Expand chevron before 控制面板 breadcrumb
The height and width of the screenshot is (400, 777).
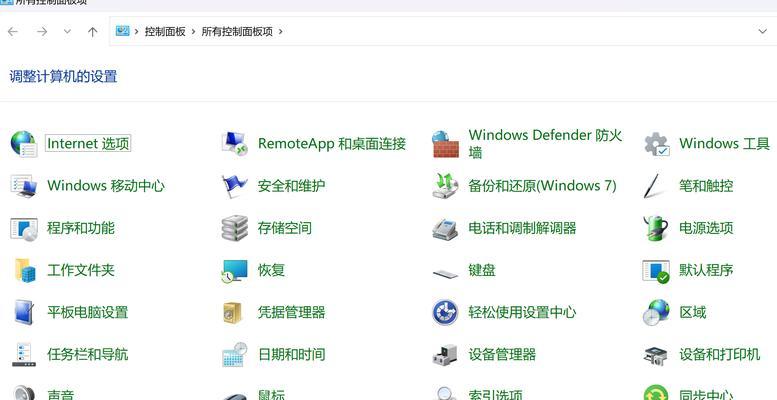coord(137,32)
